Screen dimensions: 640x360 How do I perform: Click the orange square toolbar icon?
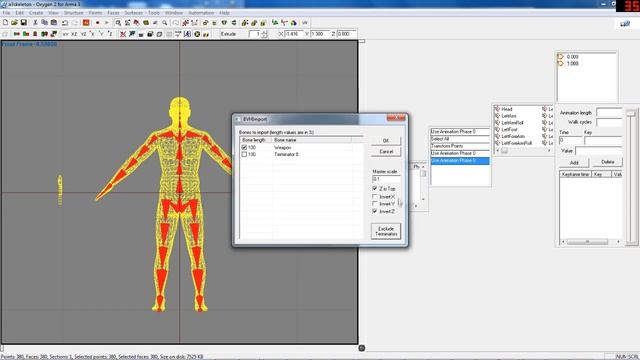pyautogui.click(x=86, y=22)
